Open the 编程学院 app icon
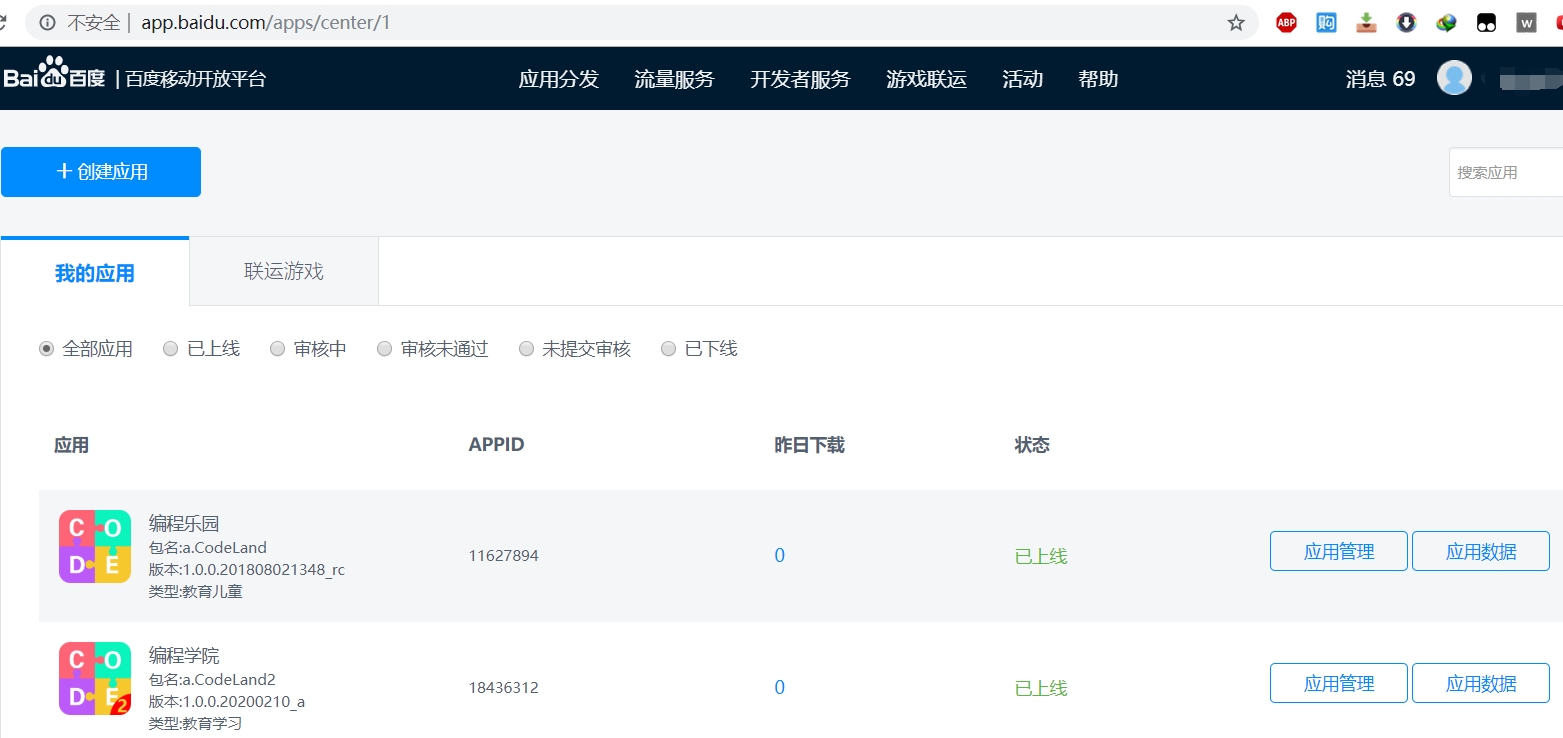This screenshot has height=738, width=1563. point(95,678)
